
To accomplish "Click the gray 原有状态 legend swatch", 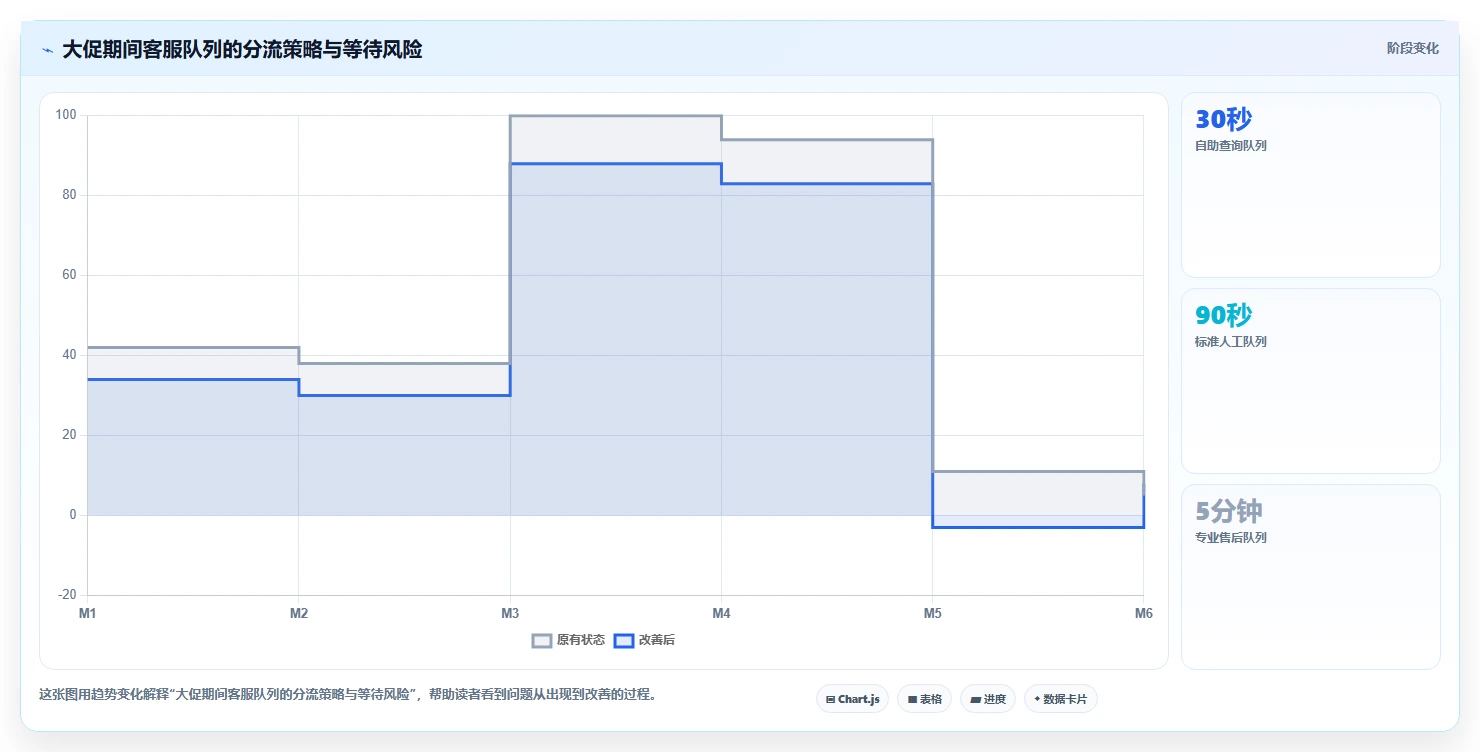I will pos(542,640).
